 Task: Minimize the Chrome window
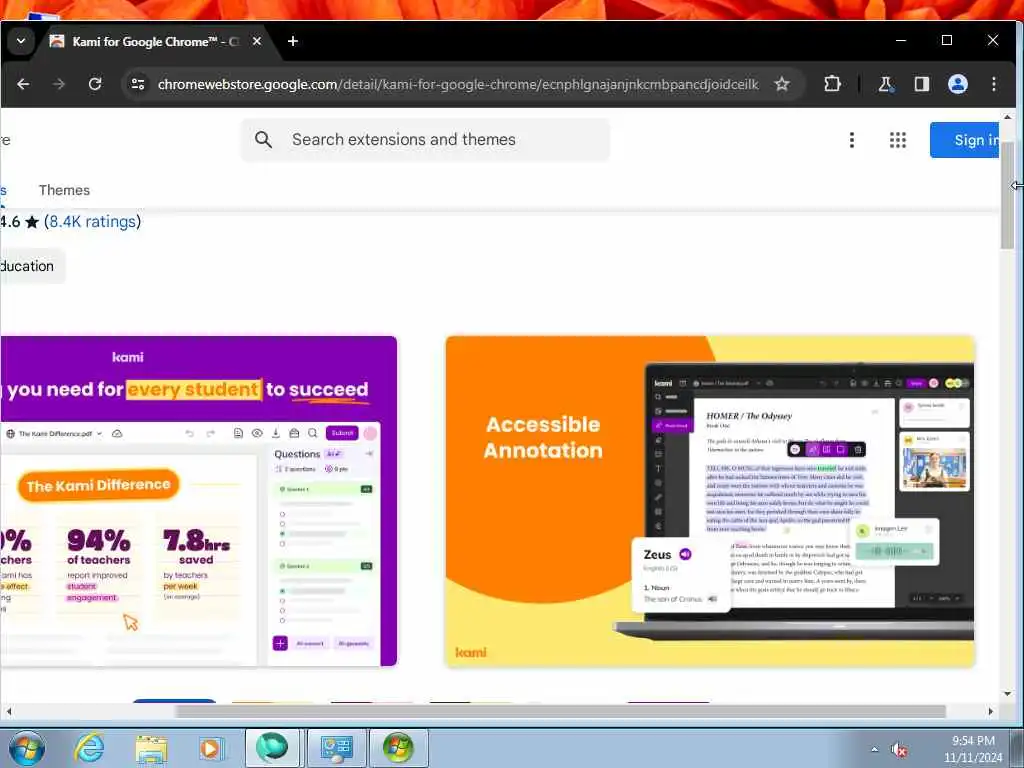click(x=901, y=40)
